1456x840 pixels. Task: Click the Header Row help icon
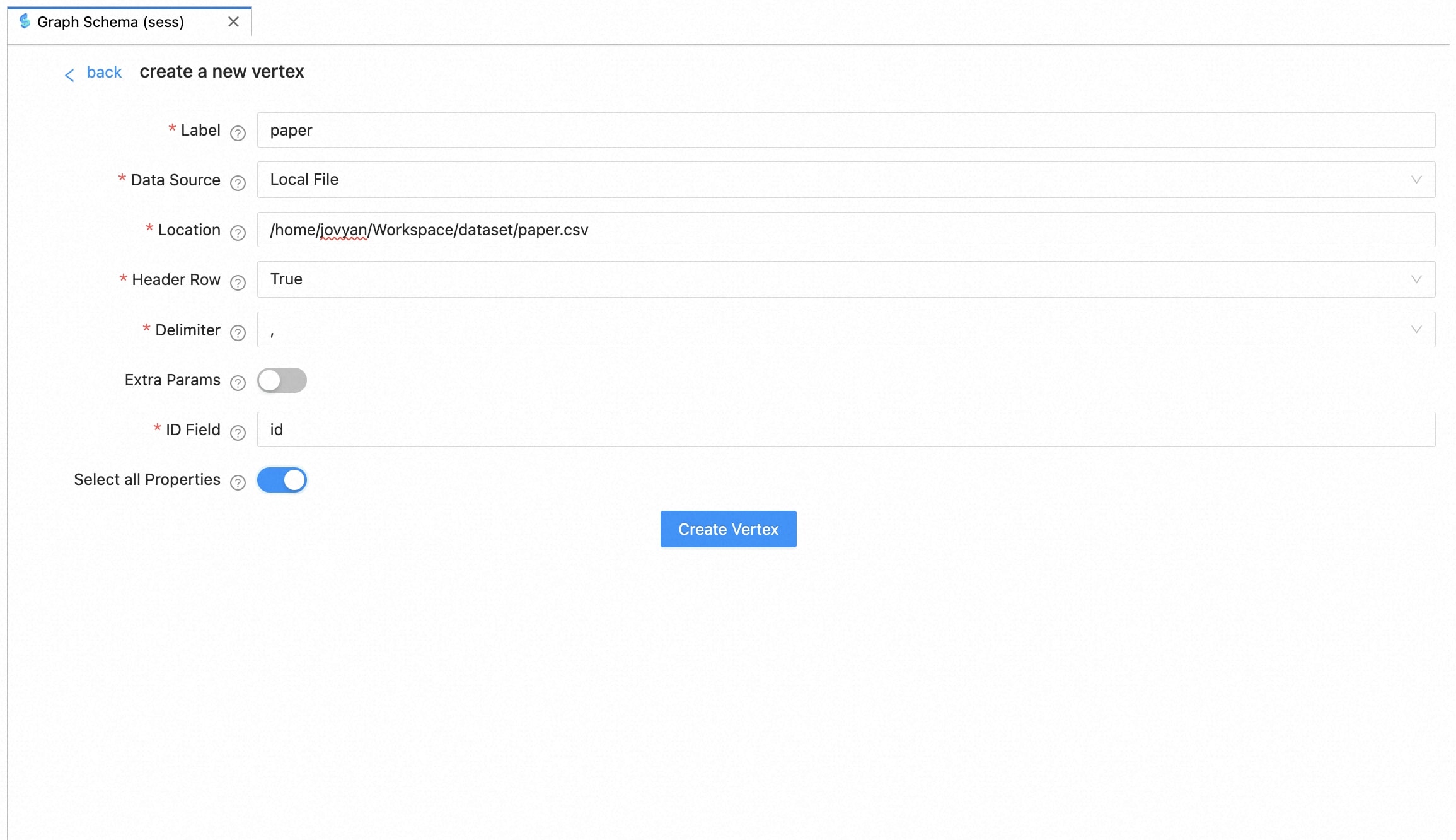[x=238, y=283]
